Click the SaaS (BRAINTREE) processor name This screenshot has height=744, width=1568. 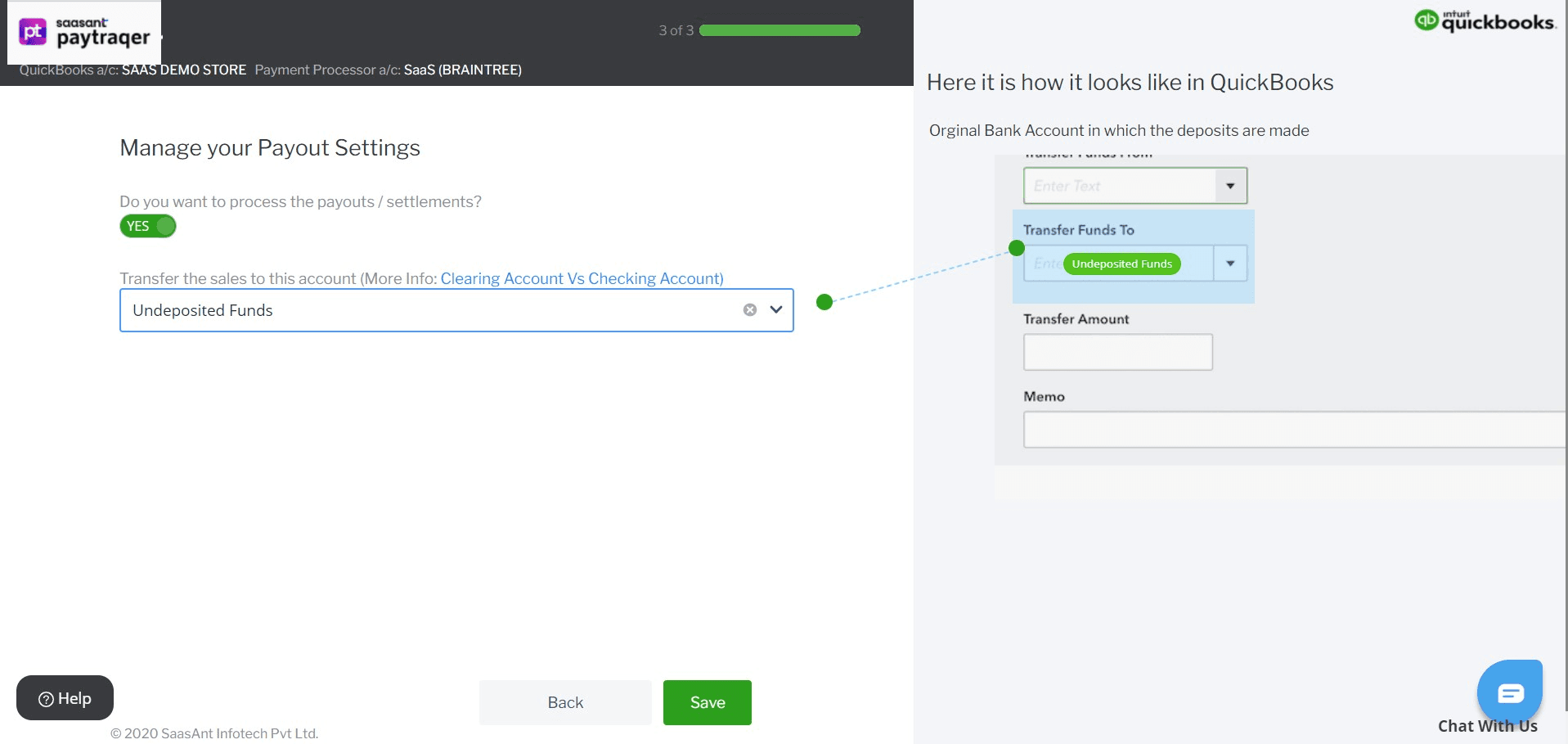463,70
